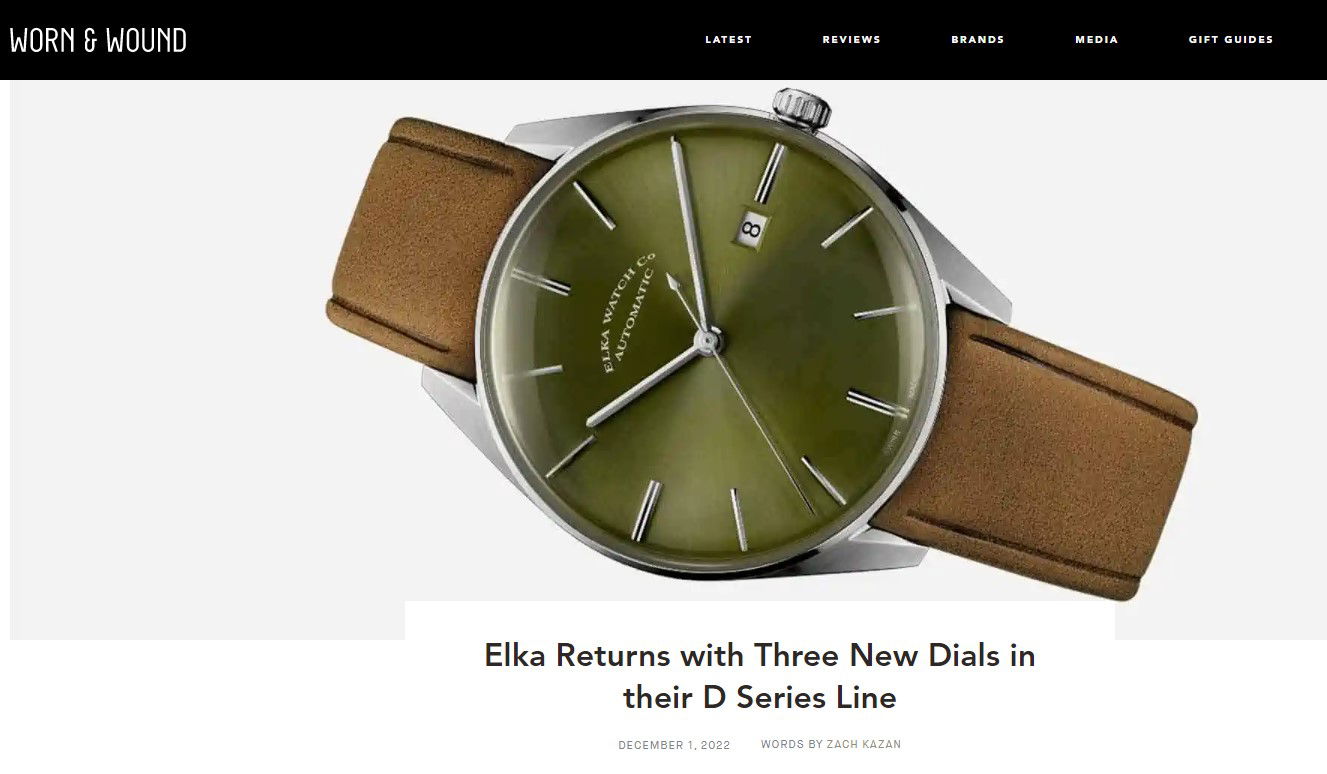Click the December 1, 2022 publish date
This screenshot has height=774, width=1327.
tap(674, 745)
